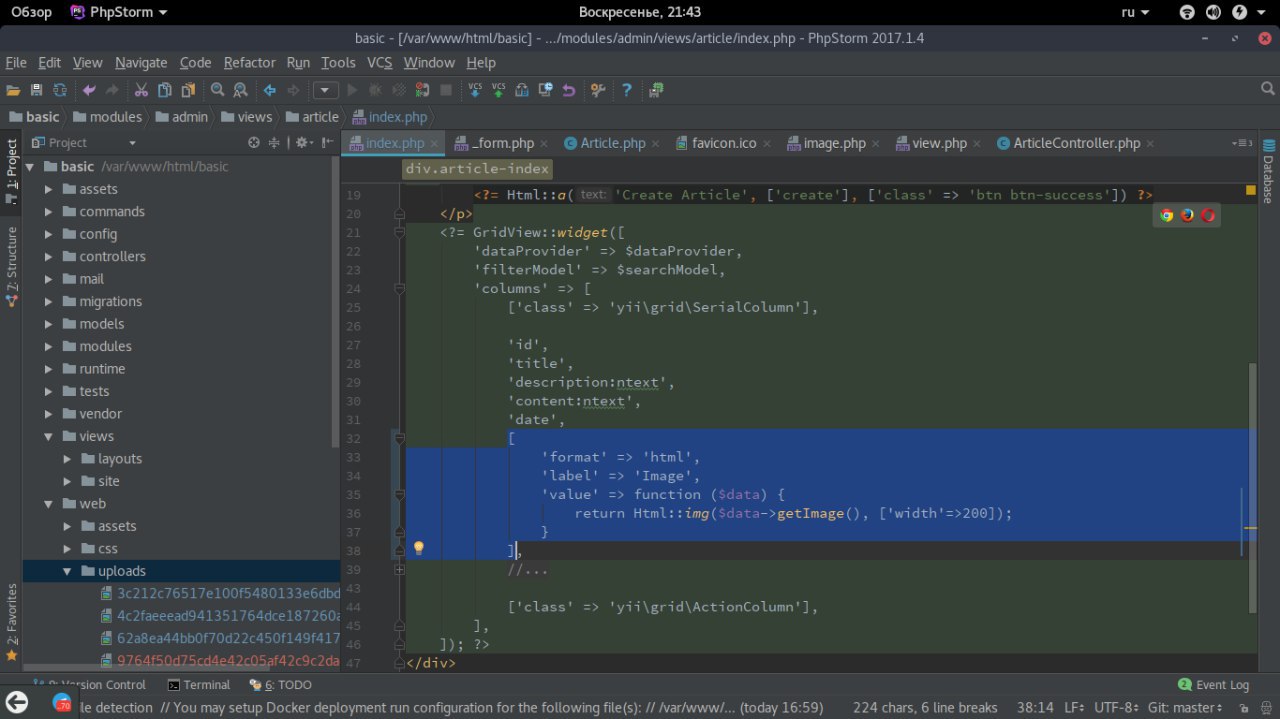Expand the vendor folder
This screenshot has height=719, width=1280.
pyautogui.click(x=48, y=414)
